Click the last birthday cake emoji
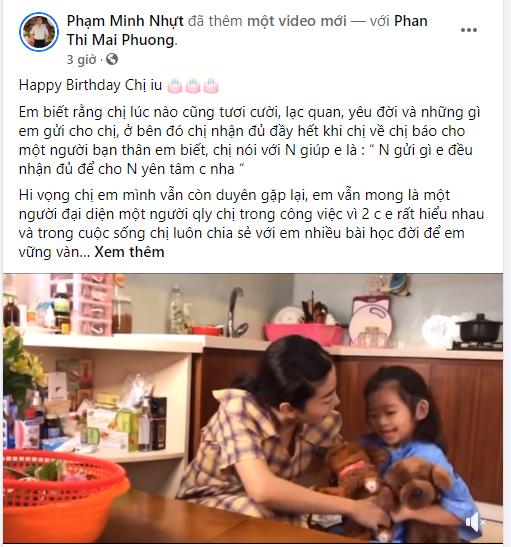Screen dimensions: 511x547 pyautogui.click(x=211, y=86)
